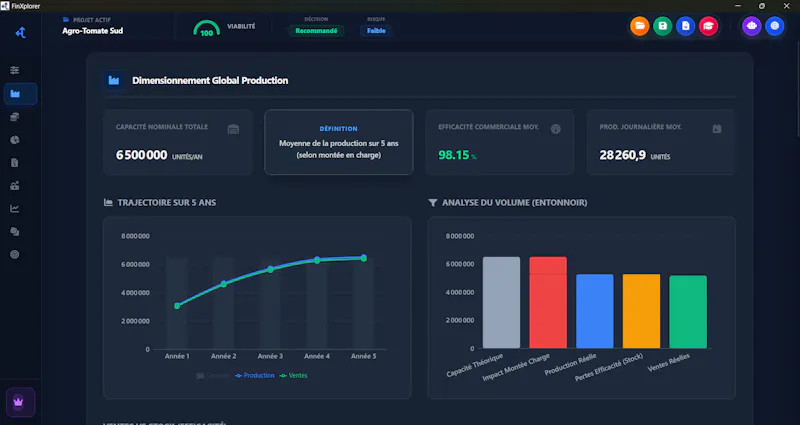
Task: Open the pie chart icon in sidebar
Action: 15,140
